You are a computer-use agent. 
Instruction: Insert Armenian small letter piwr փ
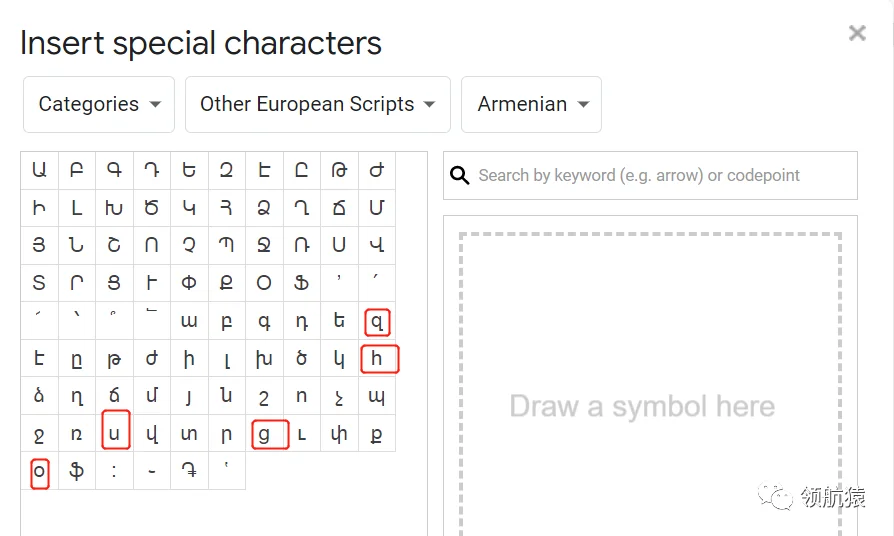tap(339, 433)
